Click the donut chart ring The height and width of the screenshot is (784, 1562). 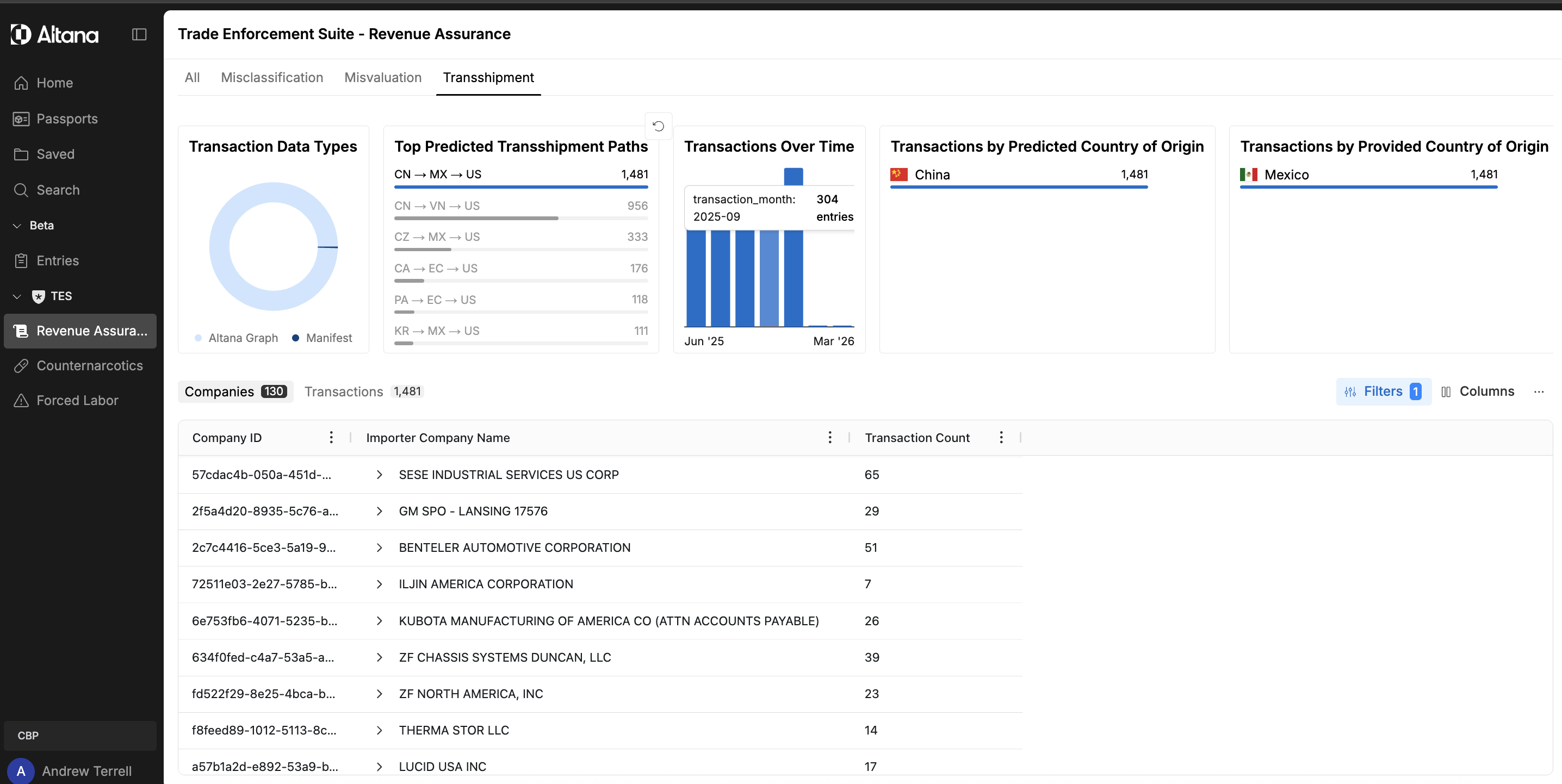tap(219, 247)
